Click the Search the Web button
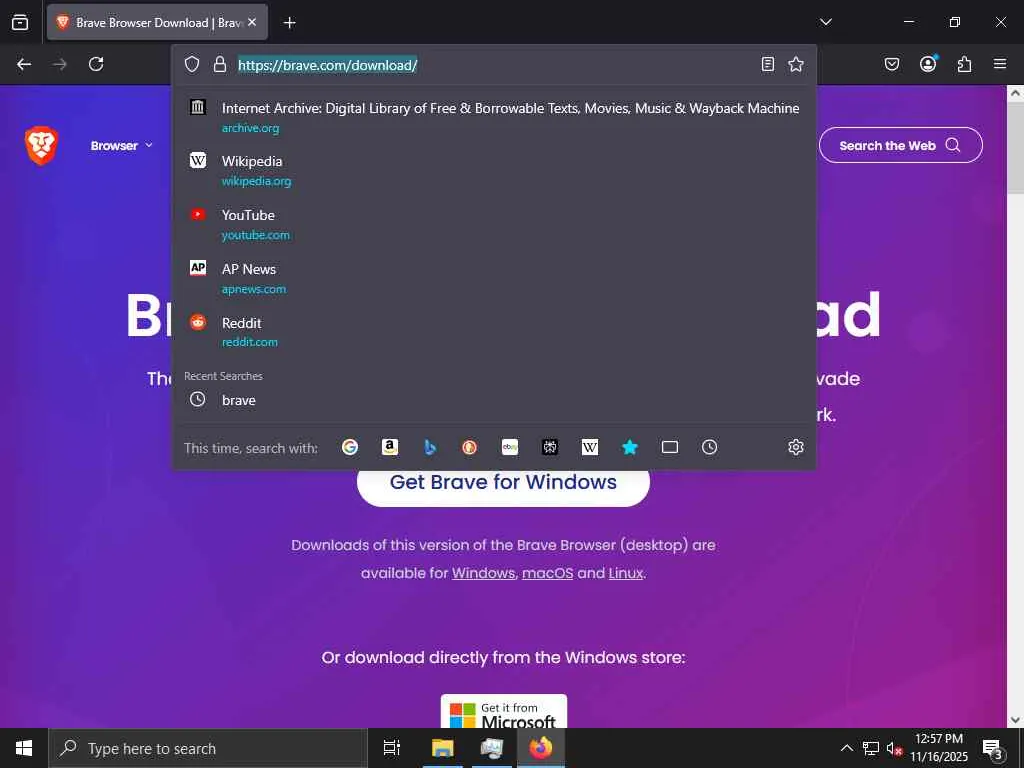1024x768 pixels. click(x=901, y=145)
